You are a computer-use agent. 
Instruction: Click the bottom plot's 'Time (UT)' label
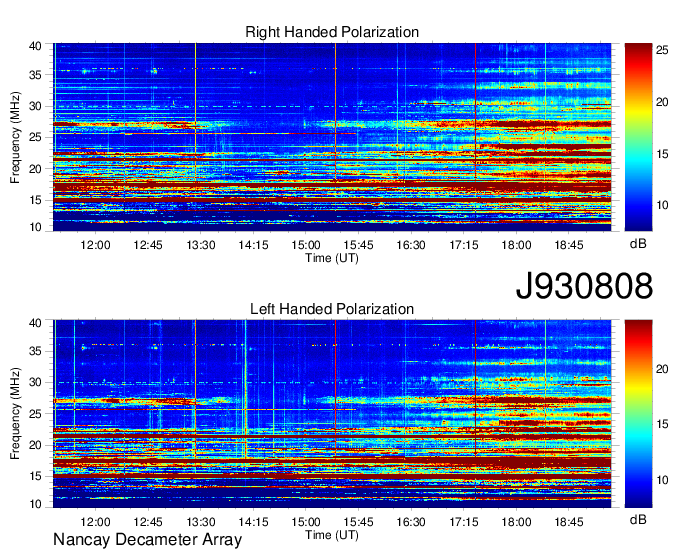tap(332, 535)
